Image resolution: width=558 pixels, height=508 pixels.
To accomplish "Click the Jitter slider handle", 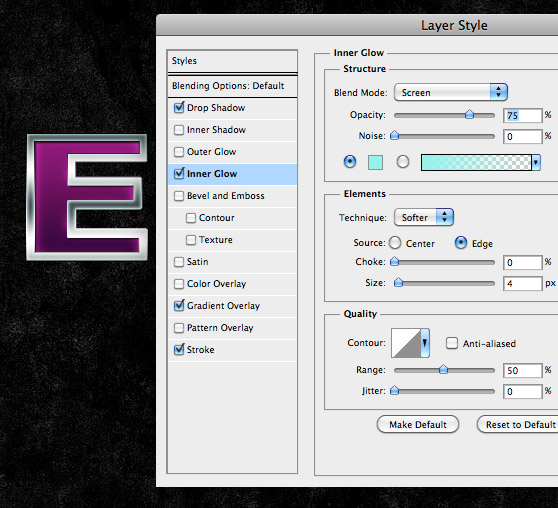I will 394,391.
